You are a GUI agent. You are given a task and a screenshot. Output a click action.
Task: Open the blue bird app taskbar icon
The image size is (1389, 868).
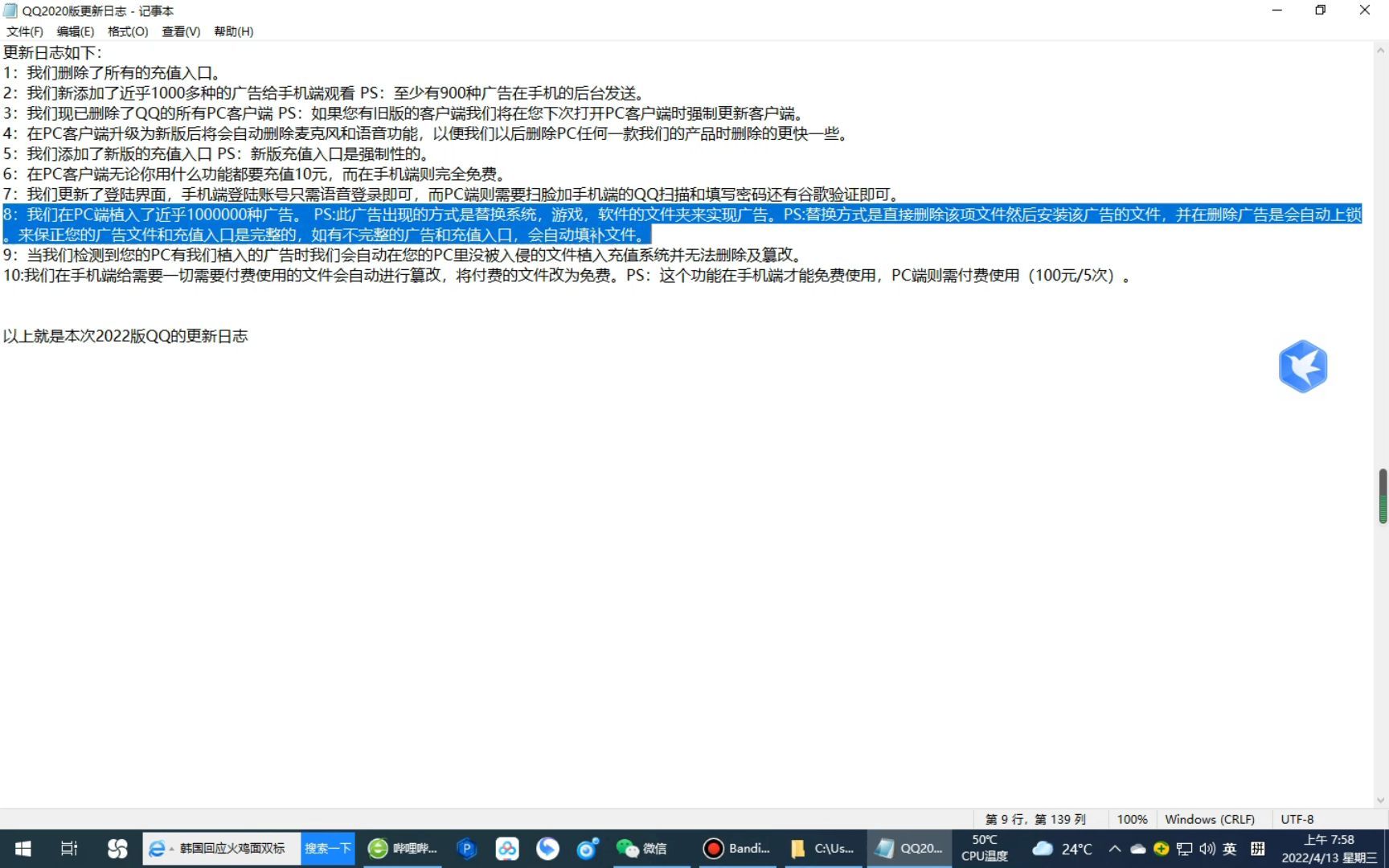click(548, 849)
